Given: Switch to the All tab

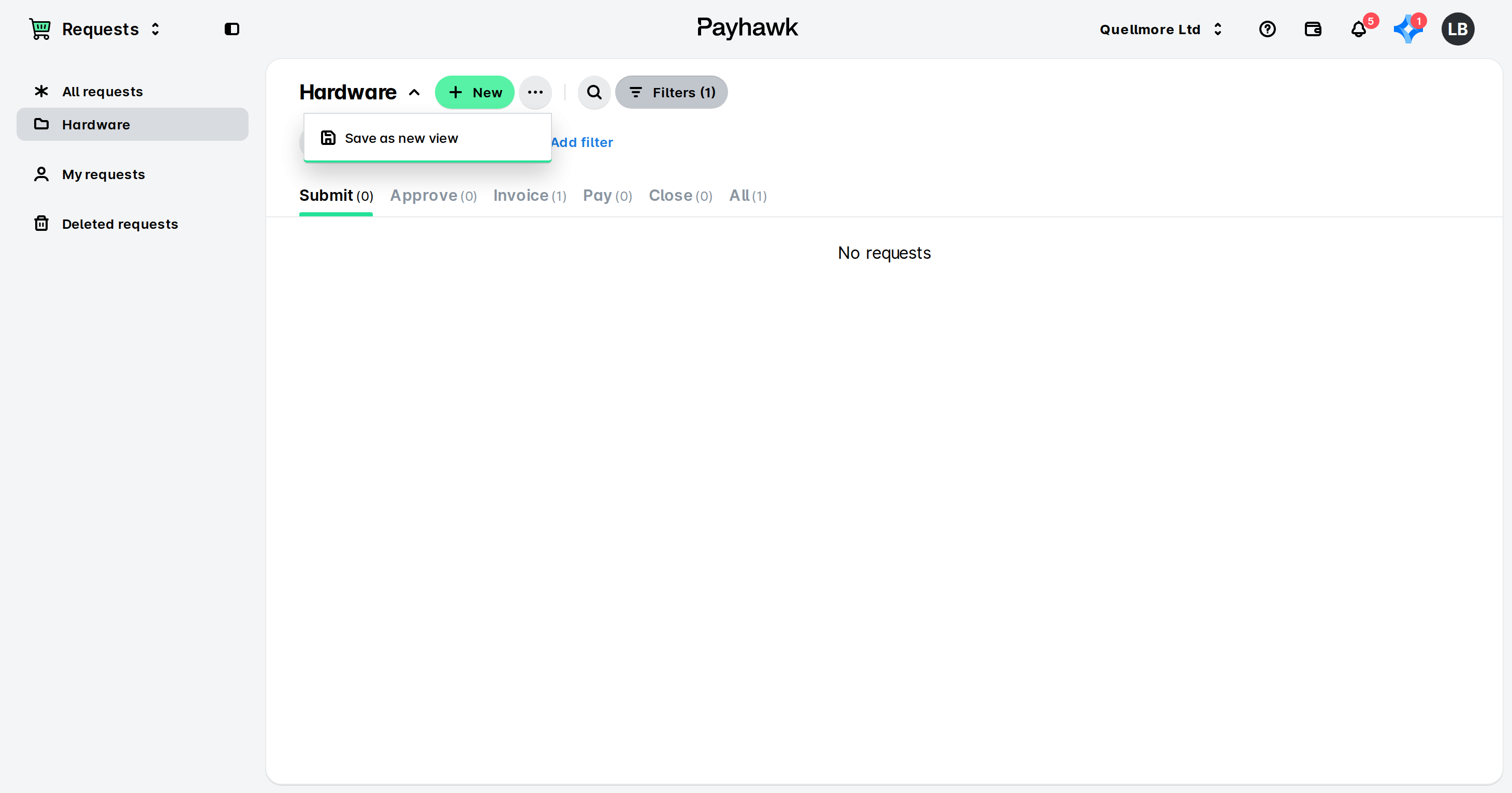Looking at the screenshot, I should (748, 195).
